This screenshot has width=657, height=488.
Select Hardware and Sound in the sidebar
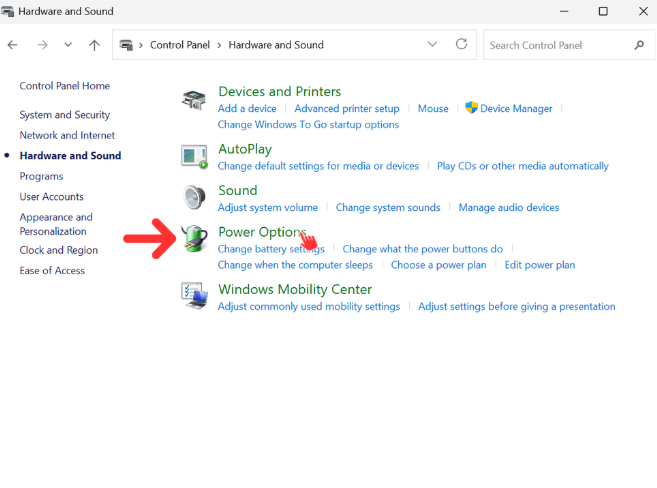(70, 156)
